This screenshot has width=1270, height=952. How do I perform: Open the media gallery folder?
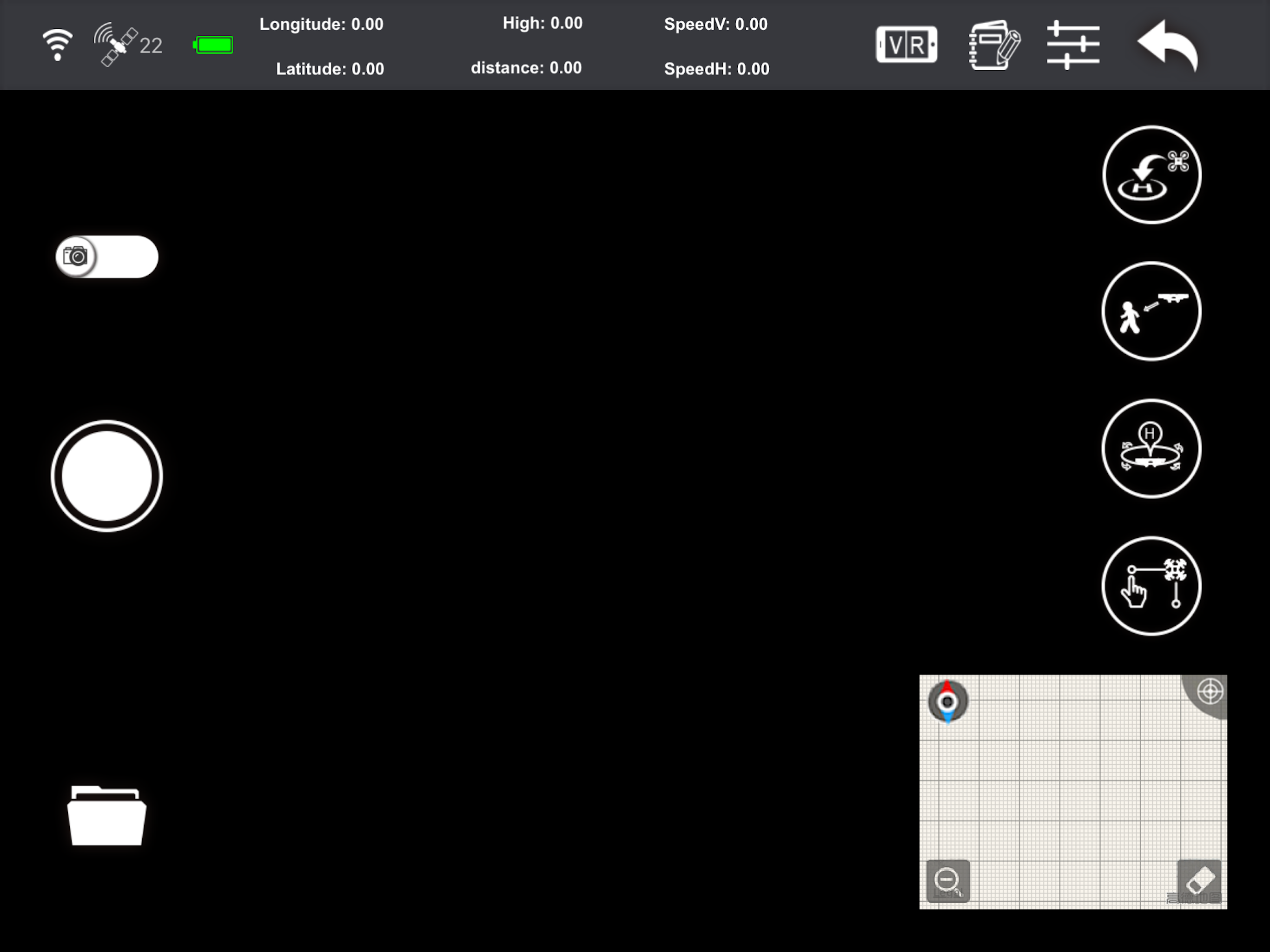[x=107, y=815]
